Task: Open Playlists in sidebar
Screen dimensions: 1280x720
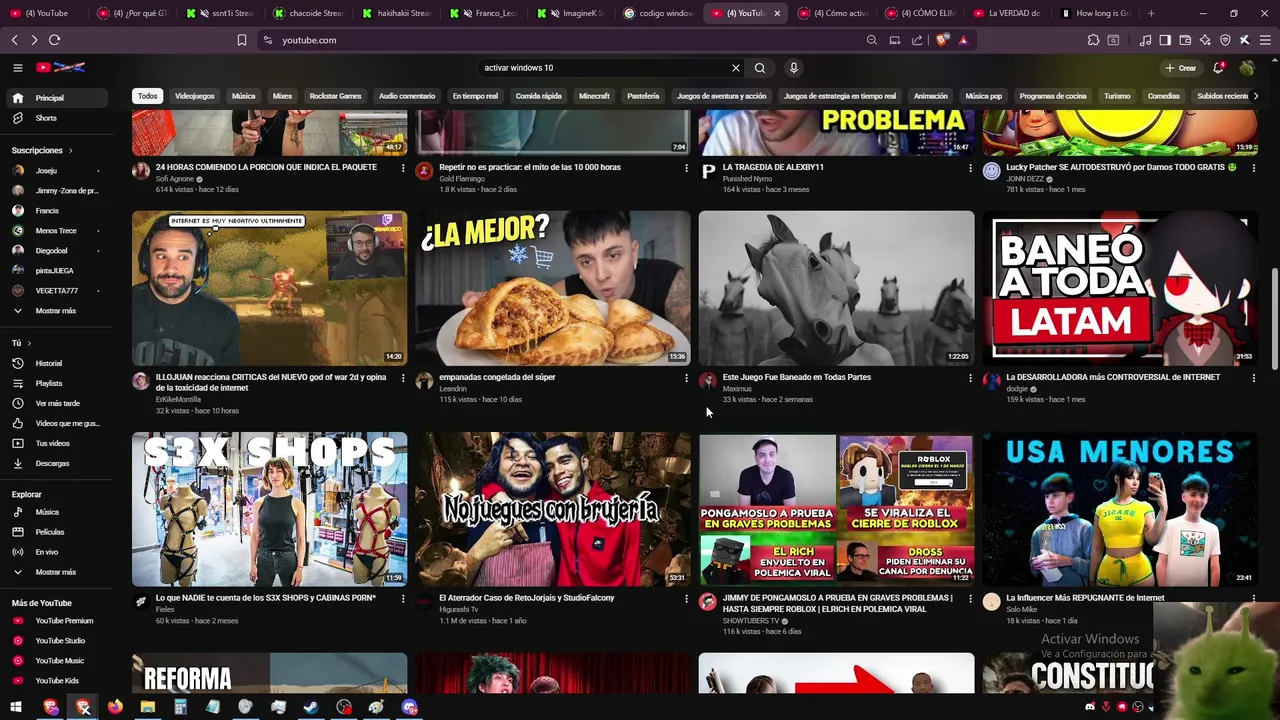Action: (59, 383)
